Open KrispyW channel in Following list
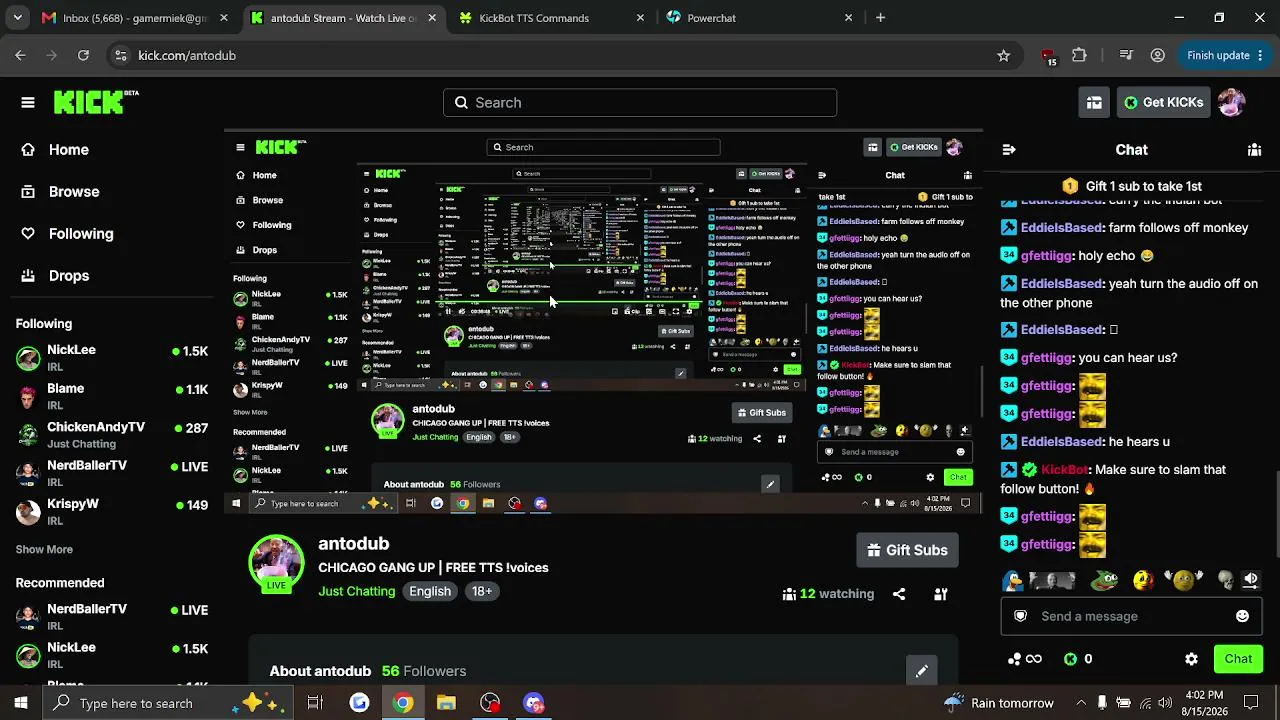The image size is (1280, 720). pyautogui.click(x=112, y=512)
